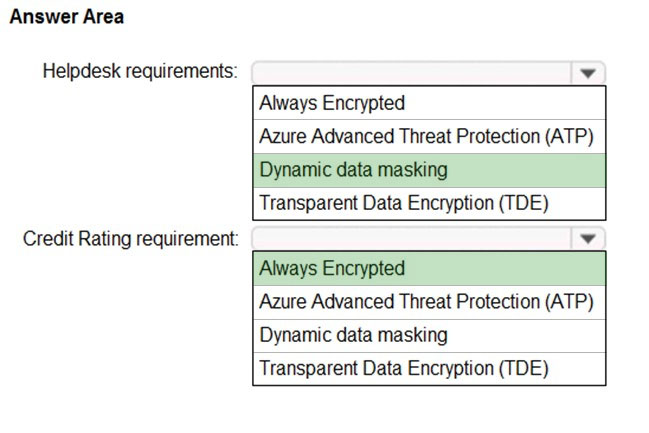The image size is (649, 433).
Task: Pick Transparent Data Encryption for Helpdesk requirements
Action: coord(429,203)
